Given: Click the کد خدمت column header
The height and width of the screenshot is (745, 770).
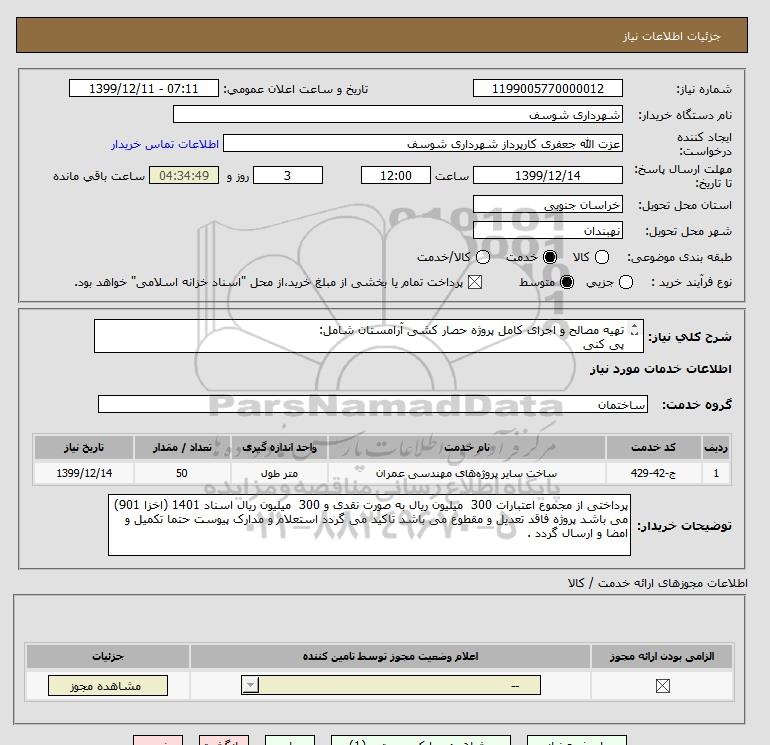Looking at the screenshot, I should point(653,447).
